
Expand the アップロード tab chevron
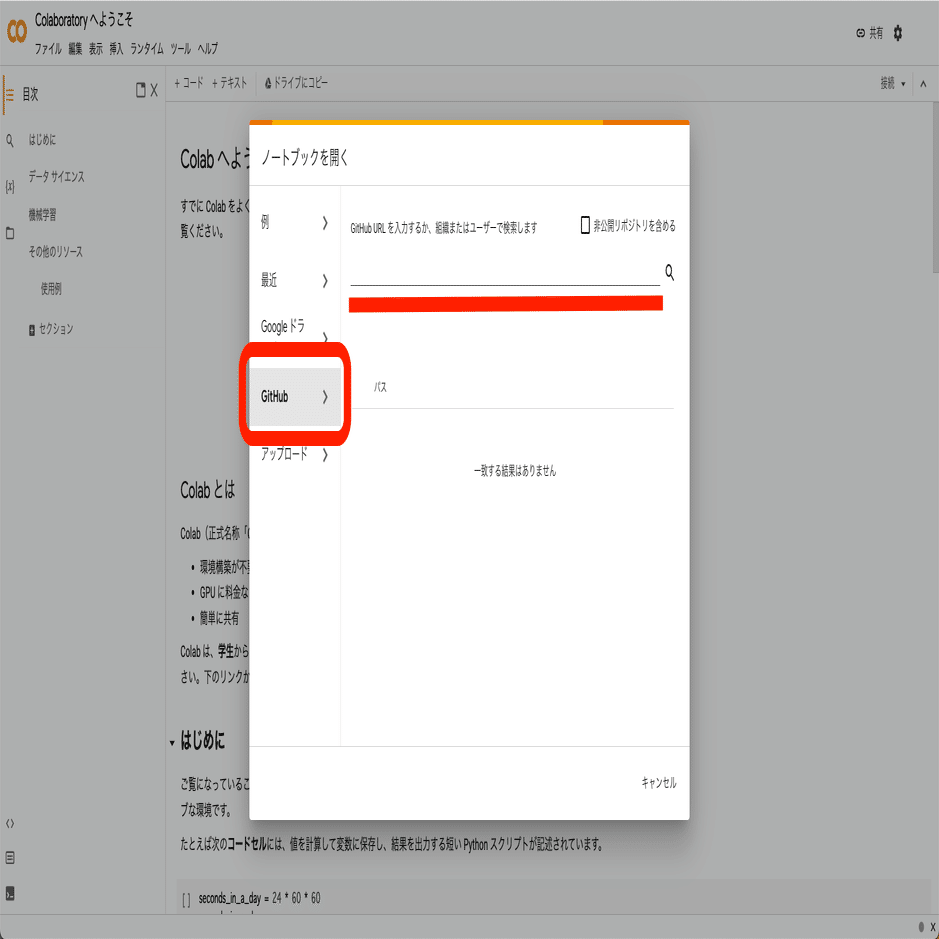pos(325,455)
